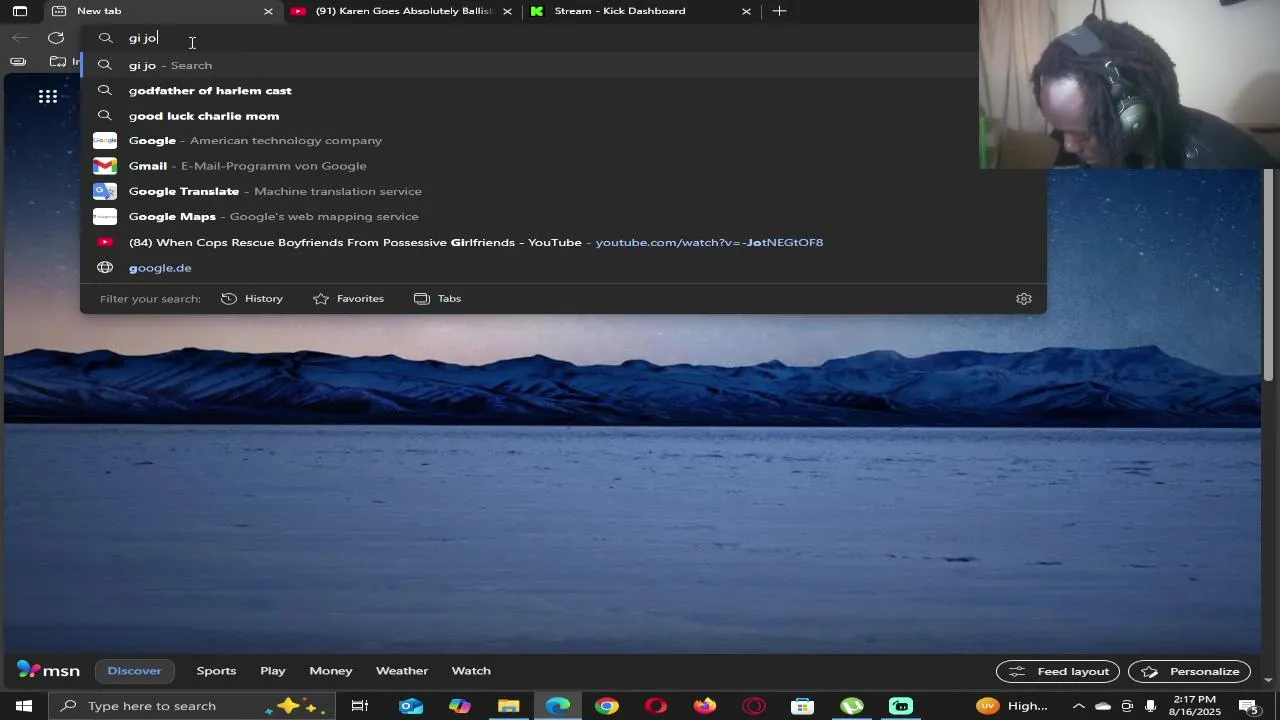Close the Karen YouTube tab
1280x720 pixels.
point(507,11)
